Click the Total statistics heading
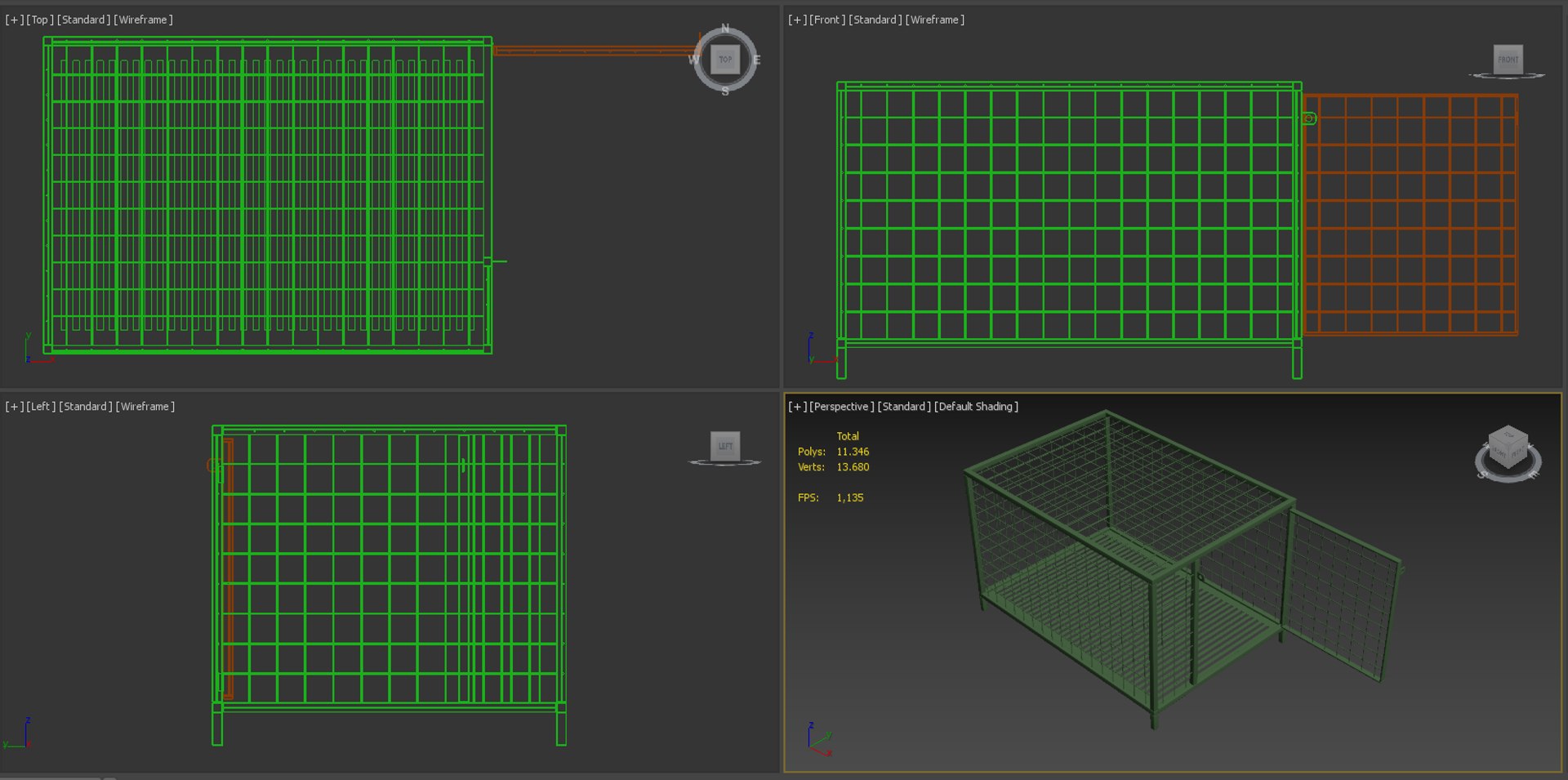The width and height of the screenshot is (1568, 780). click(x=848, y=436)
